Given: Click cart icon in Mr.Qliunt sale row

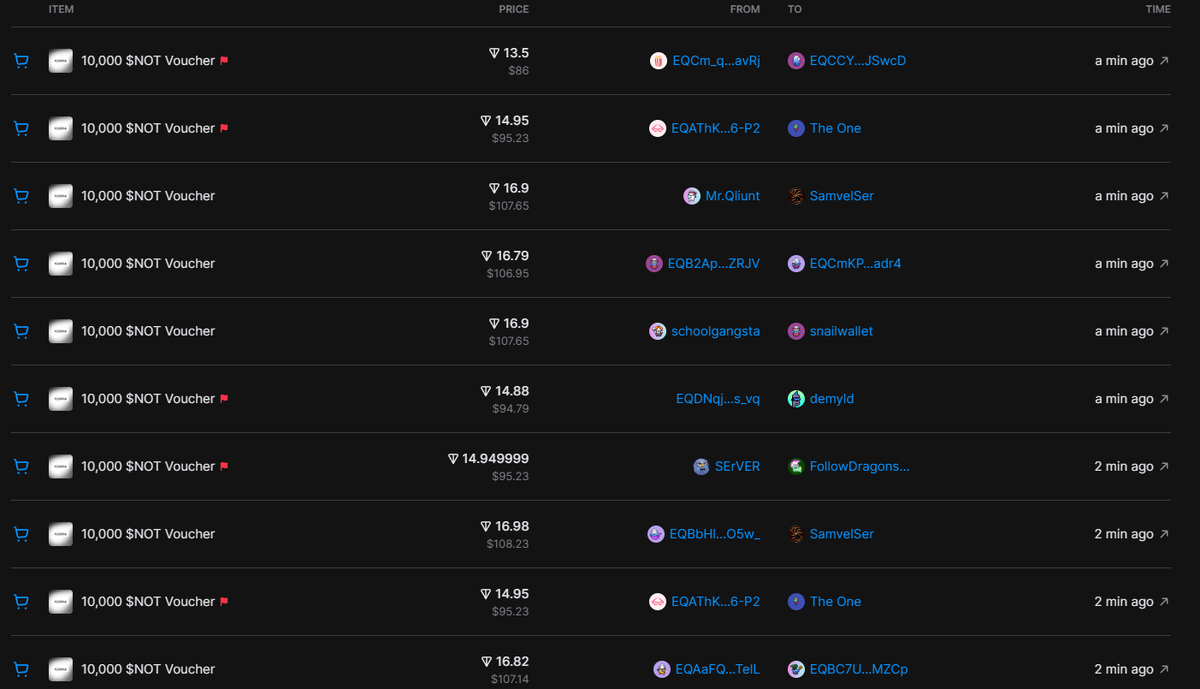Looking at the screenshot, I should tap(21, 196).
